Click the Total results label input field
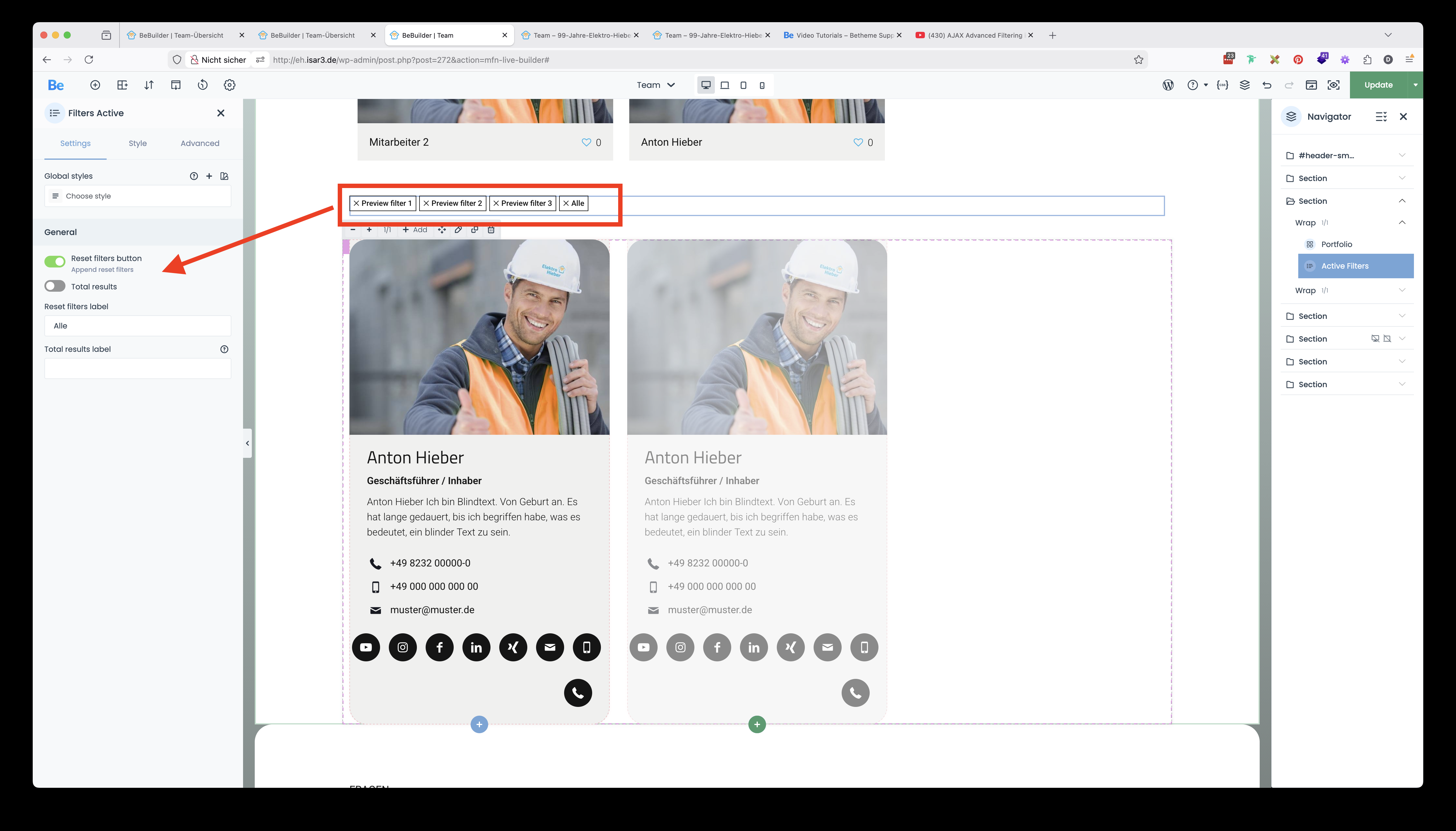 tap(138, 369)
